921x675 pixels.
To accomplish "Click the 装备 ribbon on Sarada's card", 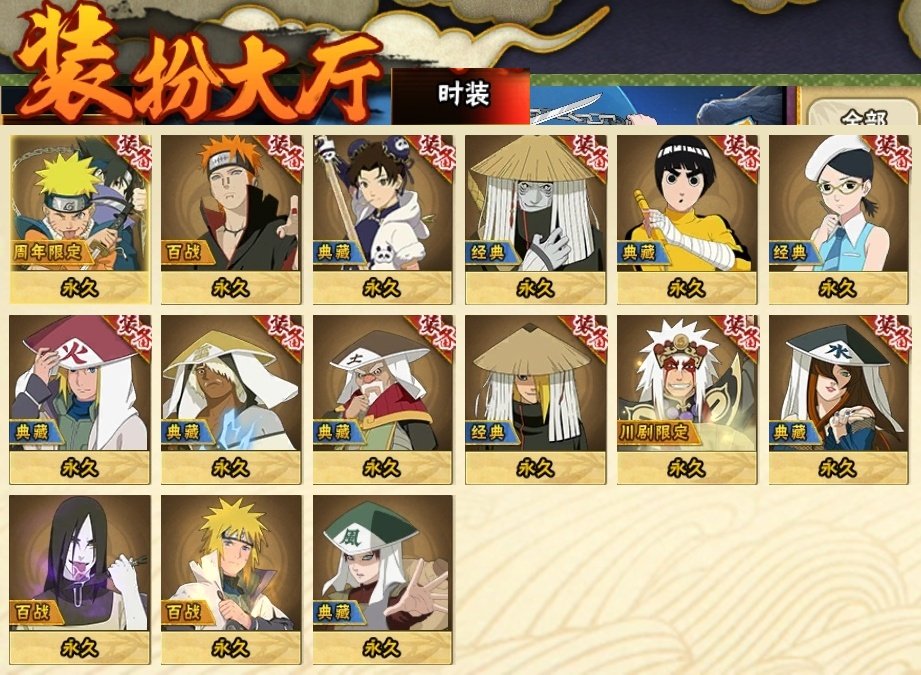I will click(x=893, y=152).
